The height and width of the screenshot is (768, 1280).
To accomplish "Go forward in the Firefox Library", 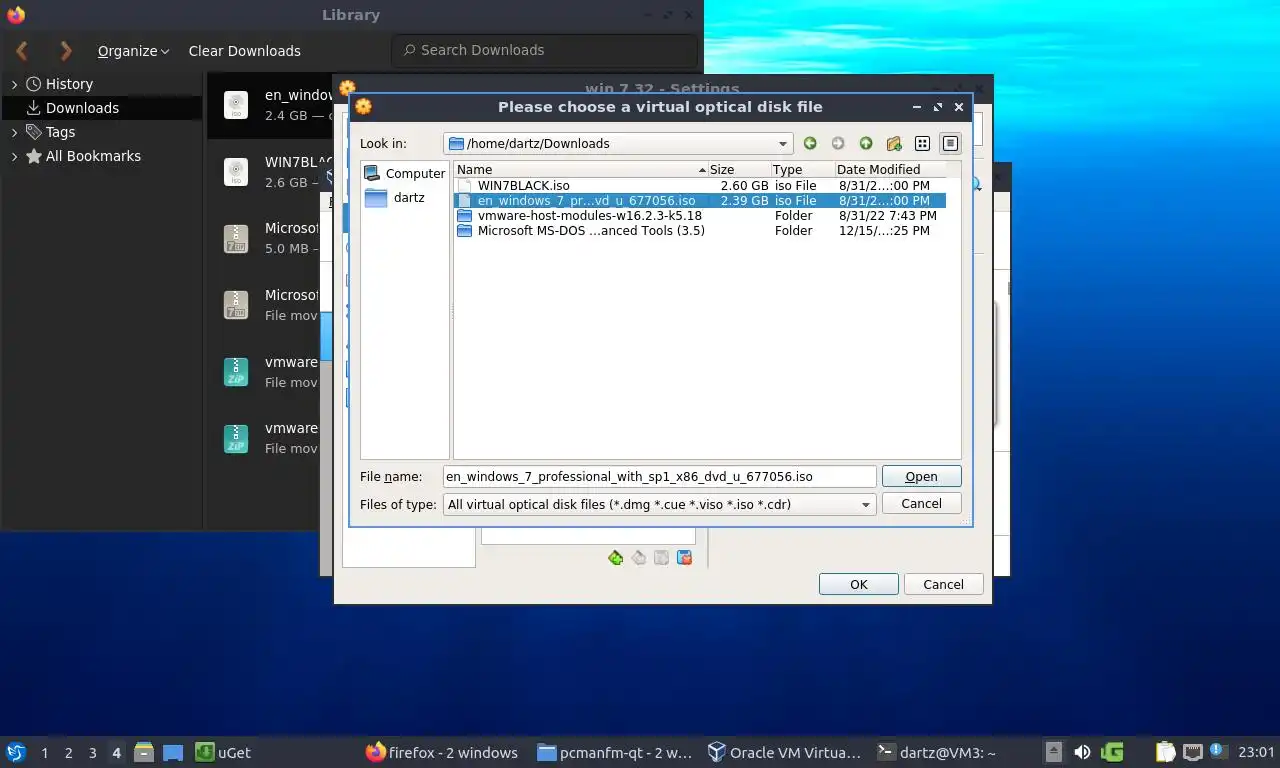I will (65, 50).
